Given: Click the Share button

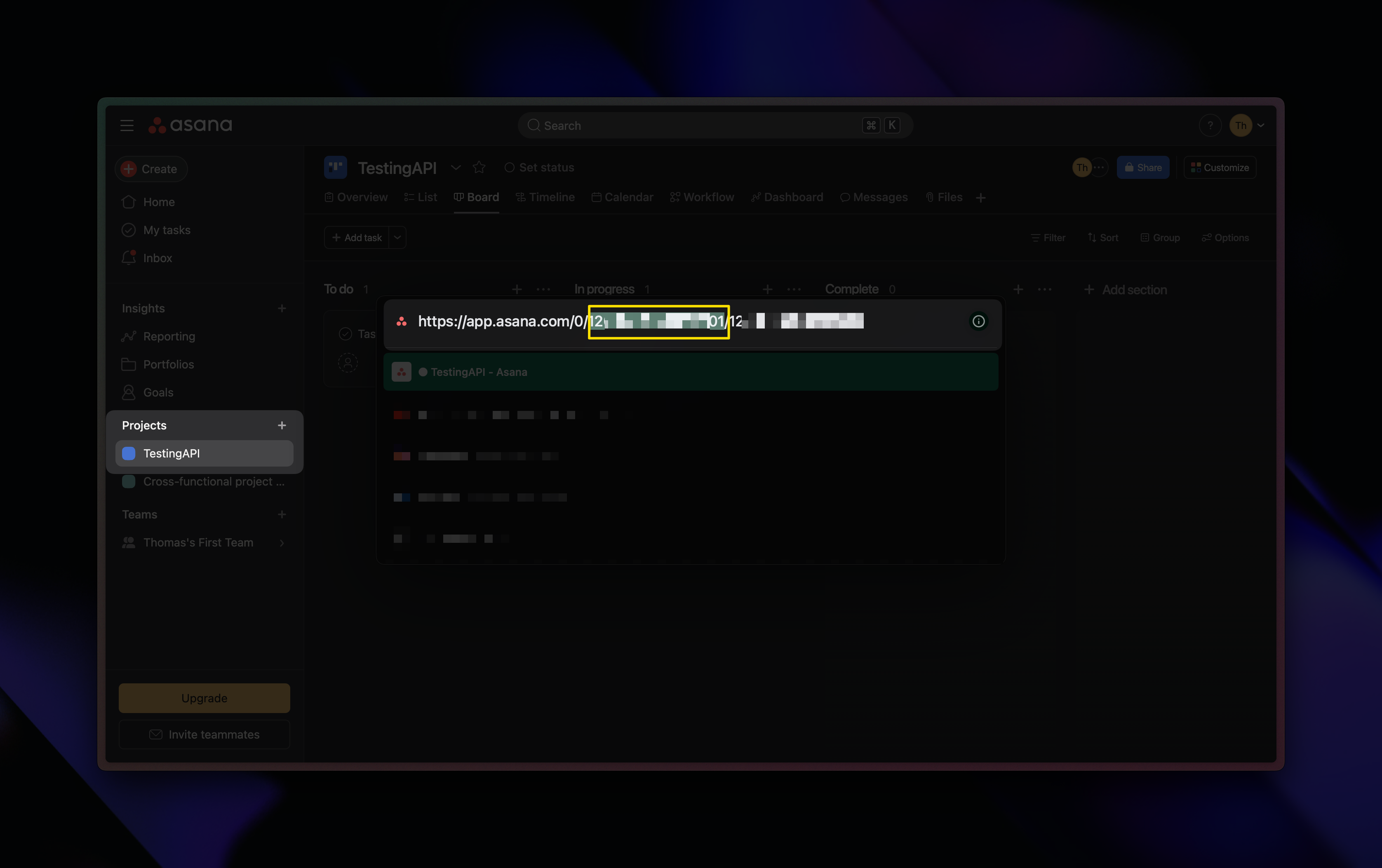Looking at the screenshot, I should pos(1143,167).
